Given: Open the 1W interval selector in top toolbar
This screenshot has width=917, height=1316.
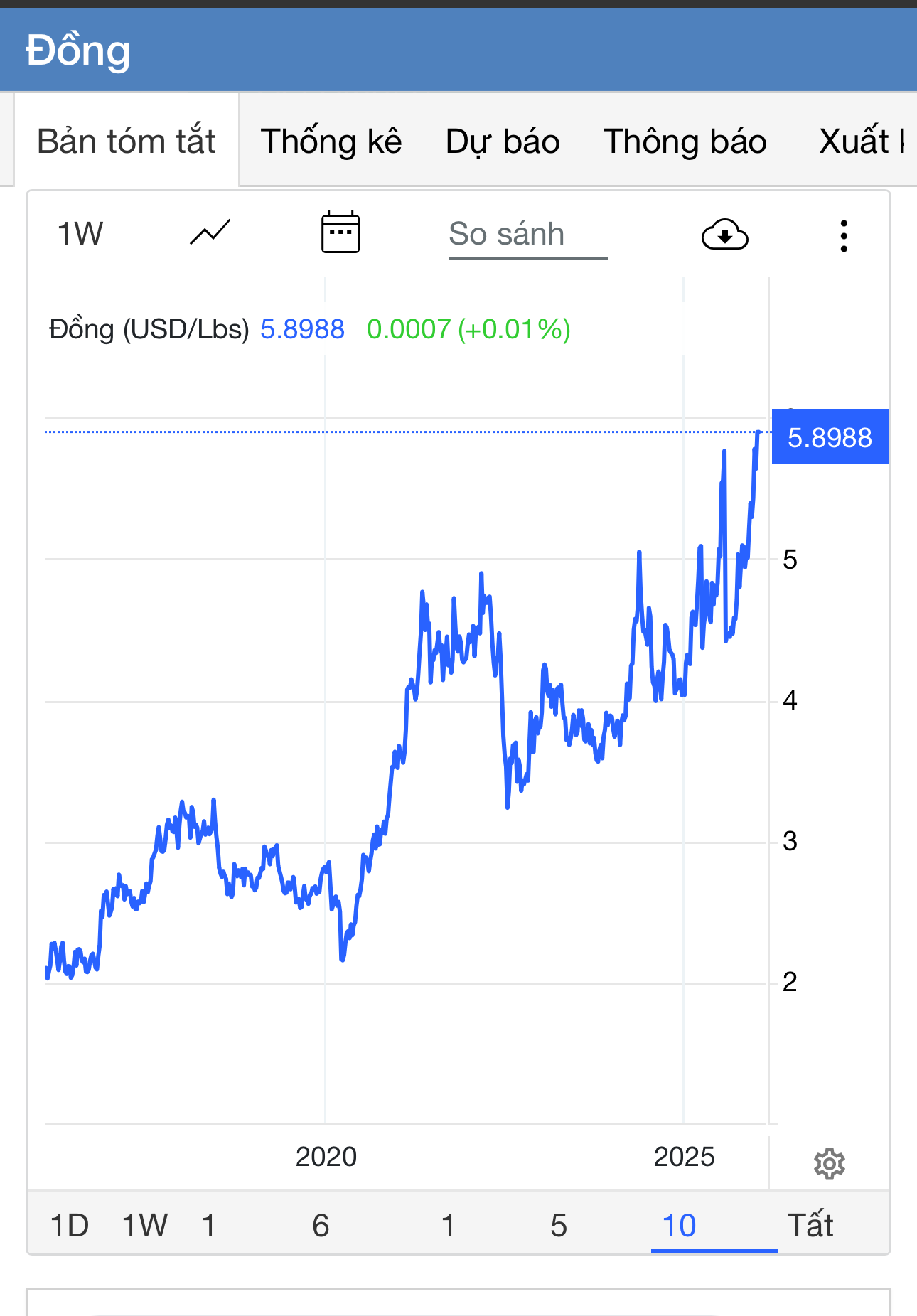Looking at the screenshot, I should 80,234.
